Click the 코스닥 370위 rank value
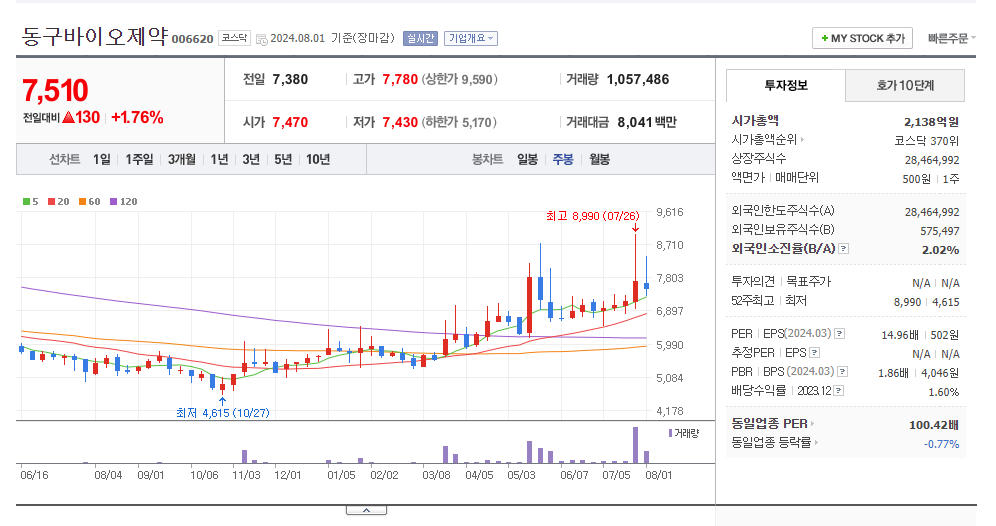Screen dimensions: 996x526 pyautogui.click(x=927, y=141)
